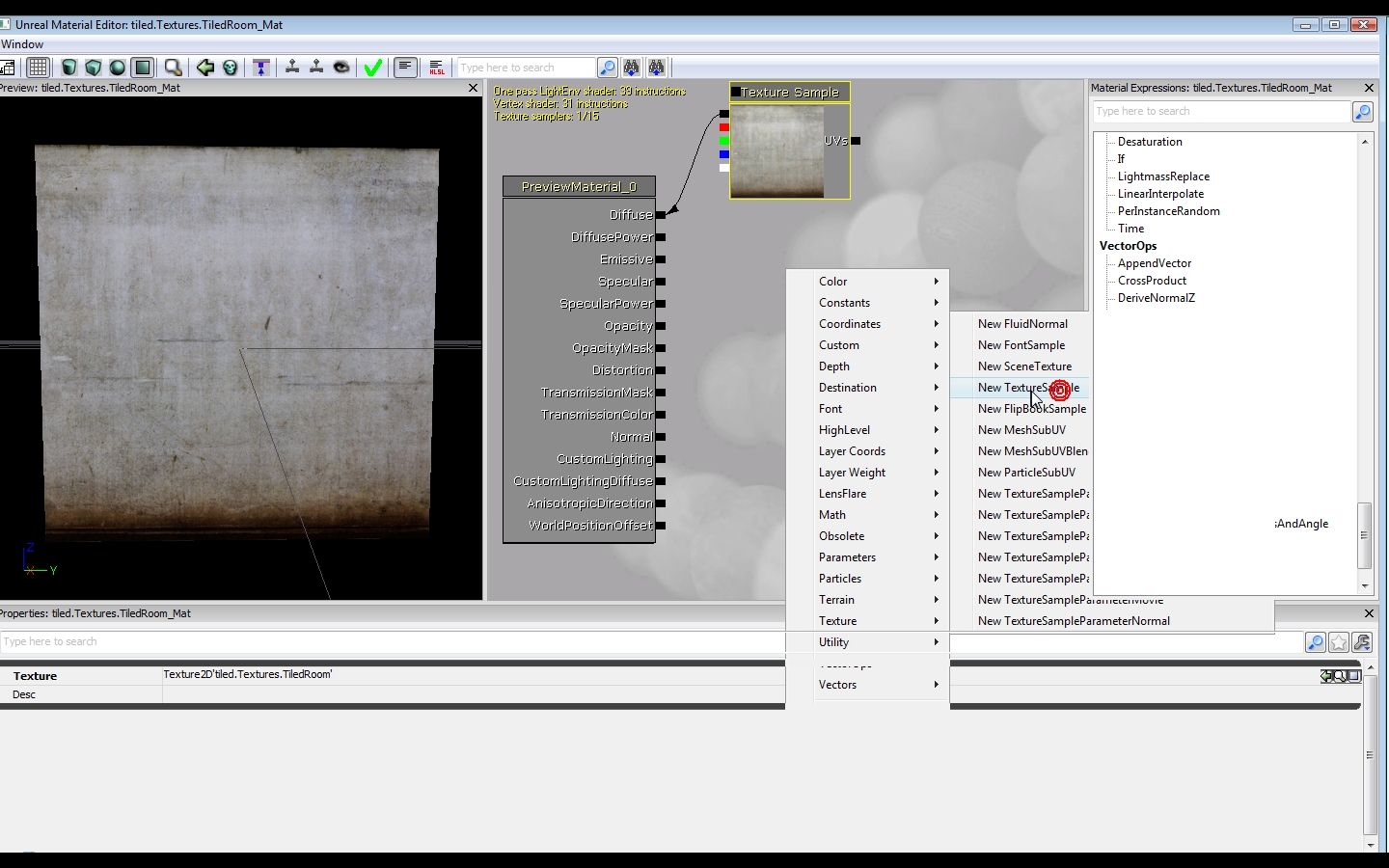Click leftmost toolbar icon beside grid

8,68
